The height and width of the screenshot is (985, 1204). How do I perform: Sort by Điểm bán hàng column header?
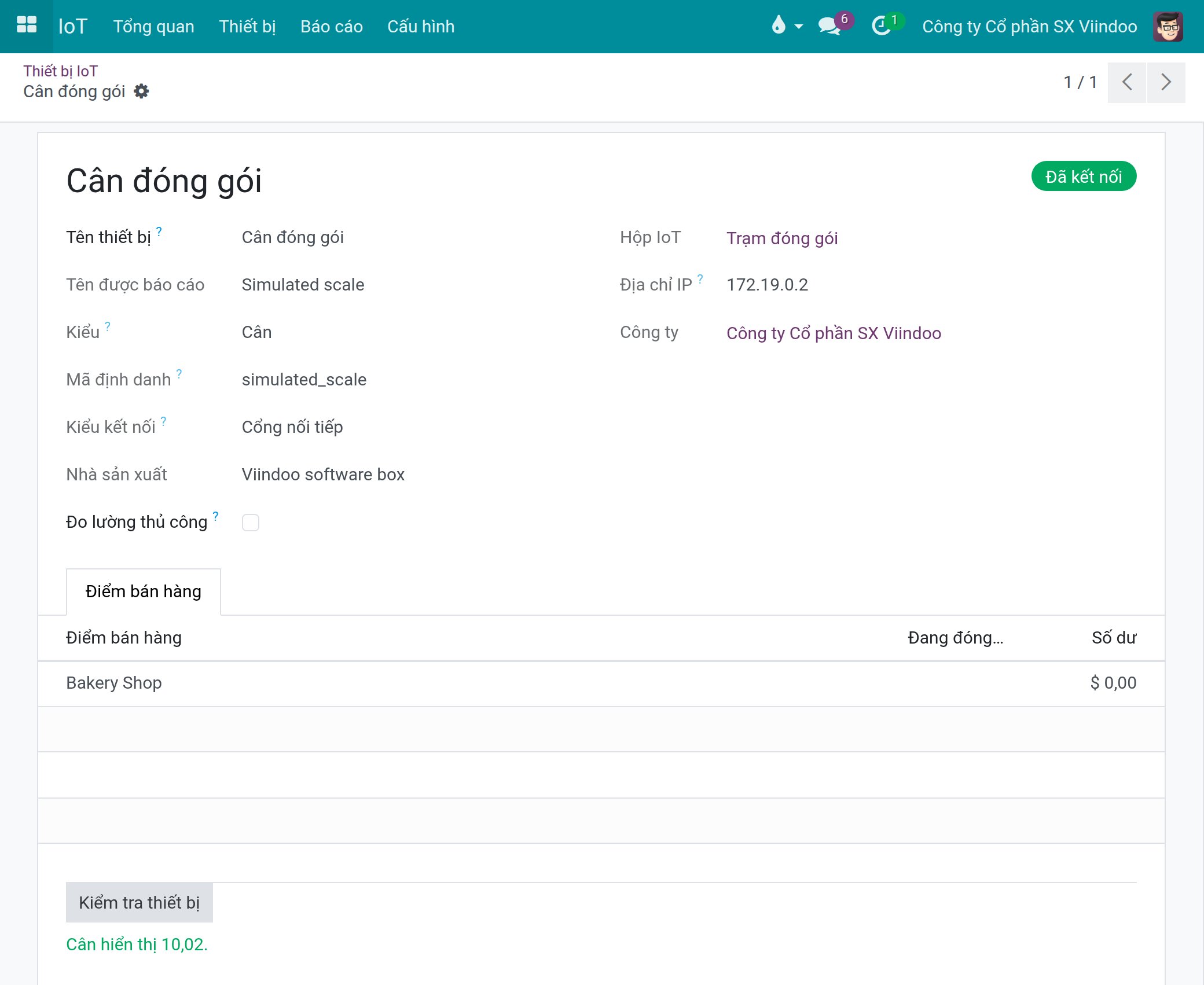pyautogui.click(x=124, y=638)
